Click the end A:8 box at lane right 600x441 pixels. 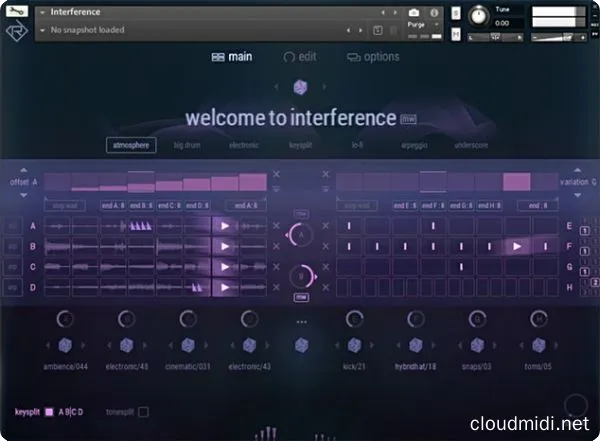[x=246, y=206]
